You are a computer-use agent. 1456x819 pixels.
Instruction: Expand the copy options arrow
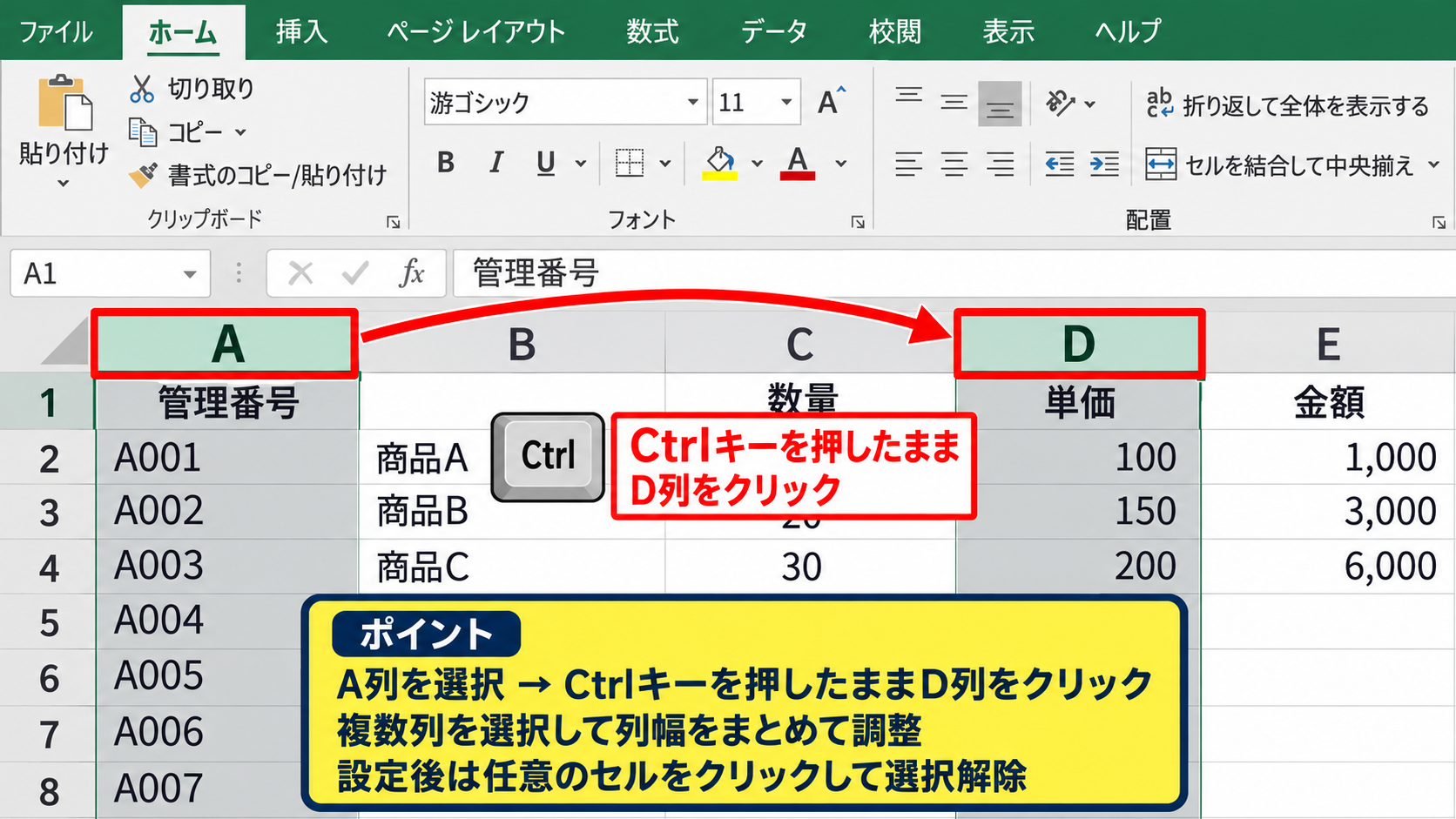[x=240, y=133]
